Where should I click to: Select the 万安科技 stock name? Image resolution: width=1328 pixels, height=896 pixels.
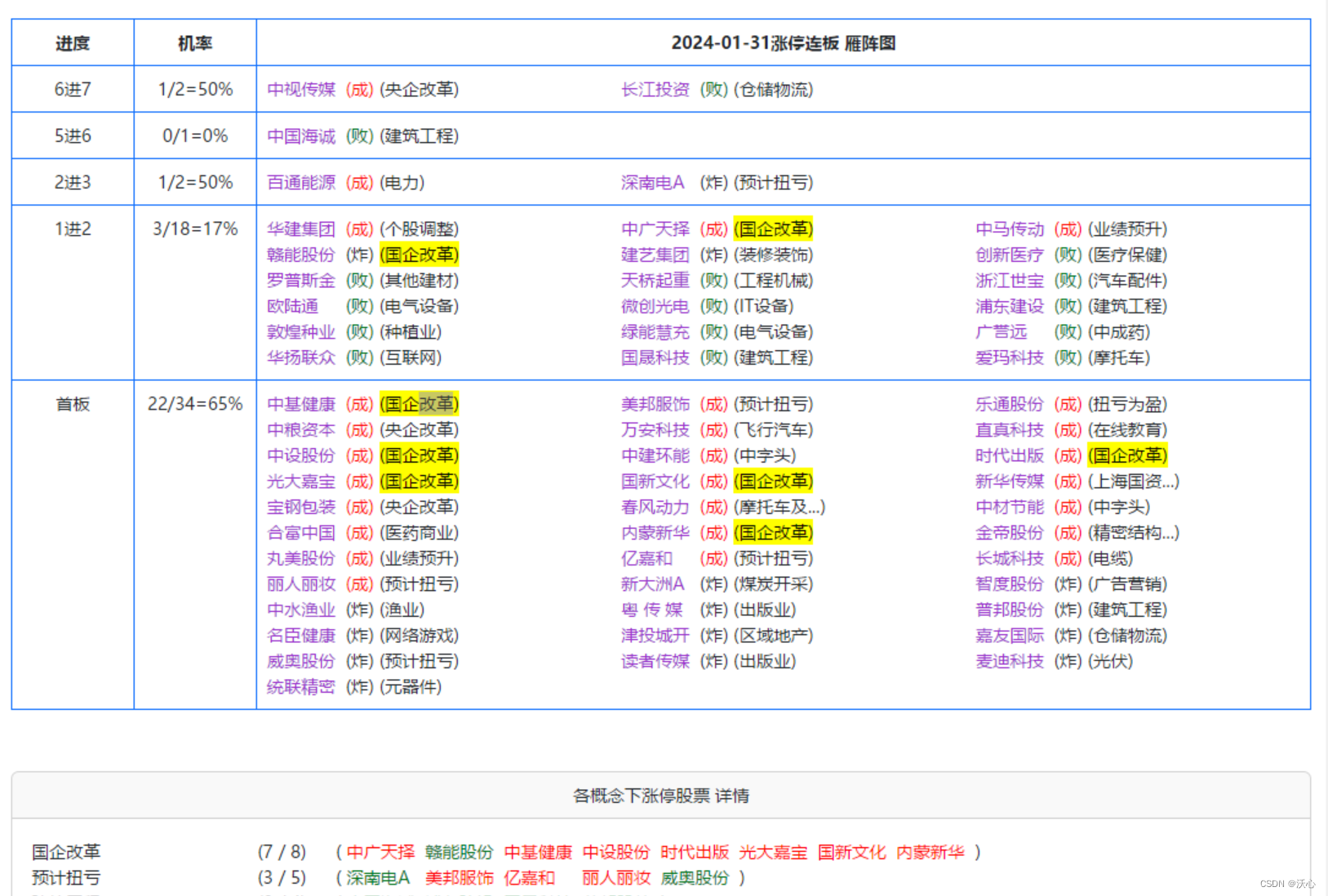(x=655, y=430)
